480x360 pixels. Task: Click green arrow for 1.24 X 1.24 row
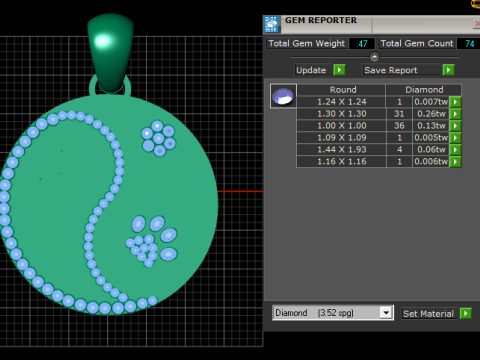coord(455,102)
